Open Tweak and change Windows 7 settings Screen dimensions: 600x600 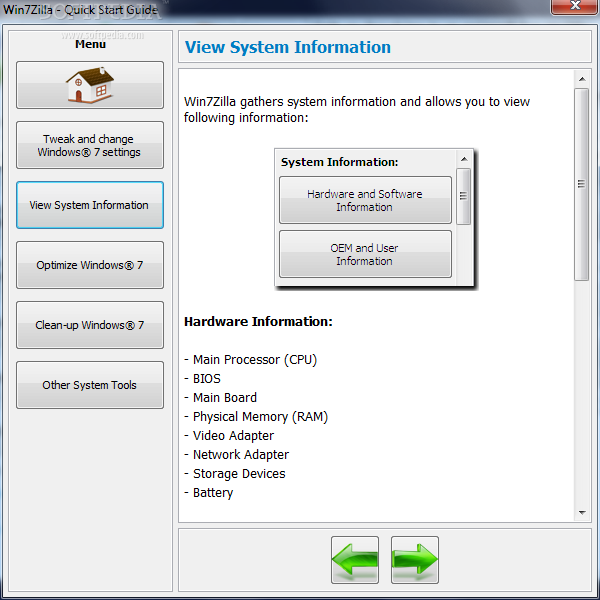coord(90,145)
